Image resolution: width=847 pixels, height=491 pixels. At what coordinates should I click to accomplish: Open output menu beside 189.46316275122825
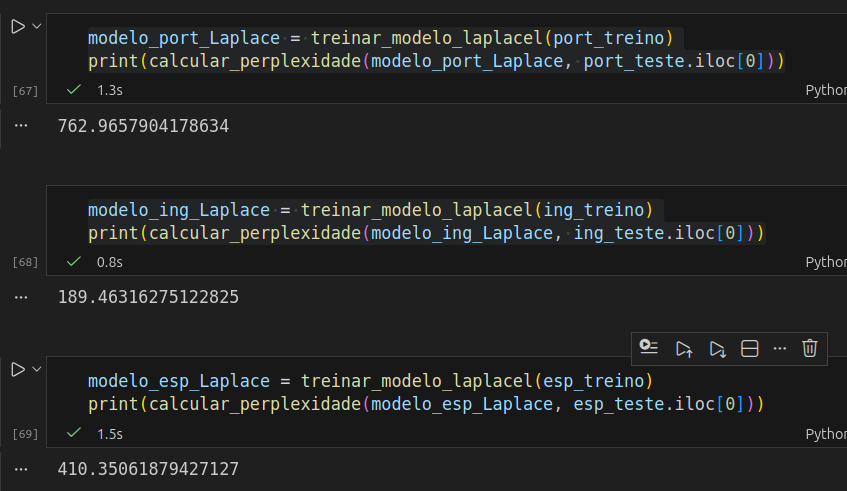22,297
